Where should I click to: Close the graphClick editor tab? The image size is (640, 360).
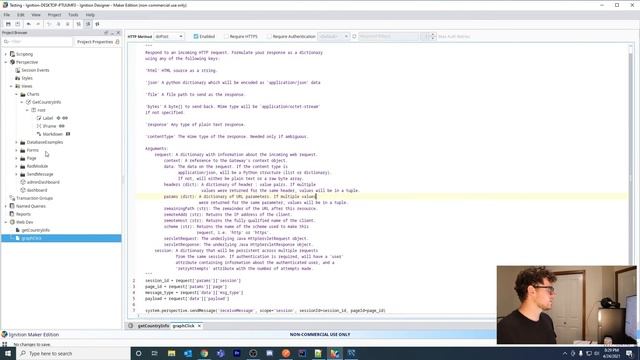(x=199, y=326)
